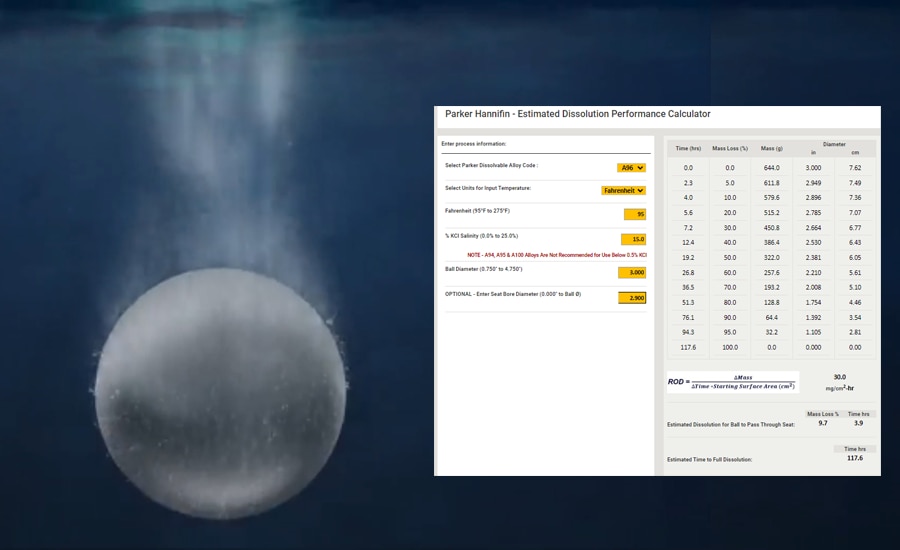This screenshot has height=550, width=900.
Task: Open the Parker Dissolvable Alloy Code dropdown
Action: tap(633, 168)
